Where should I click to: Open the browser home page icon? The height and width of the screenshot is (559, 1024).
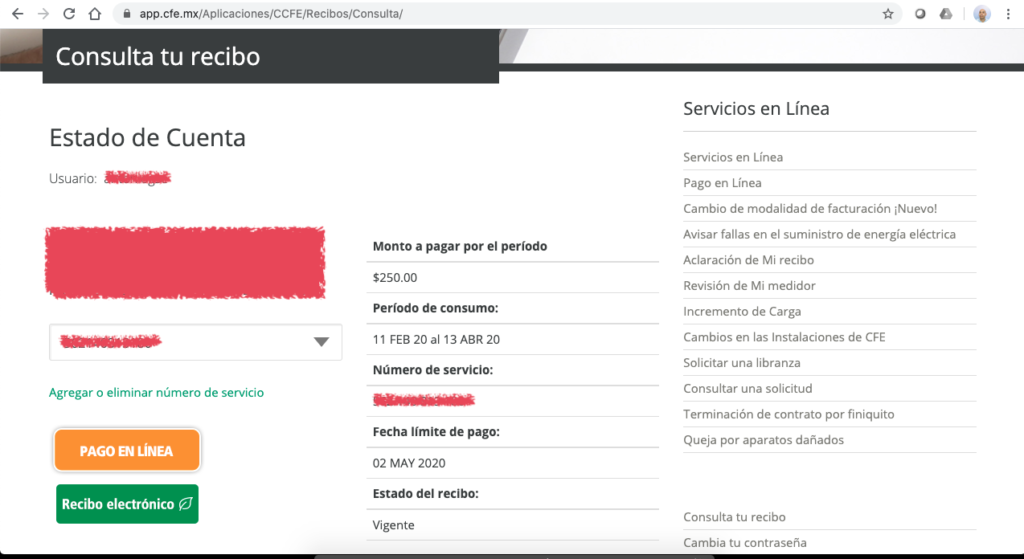[x=95, y=14]
